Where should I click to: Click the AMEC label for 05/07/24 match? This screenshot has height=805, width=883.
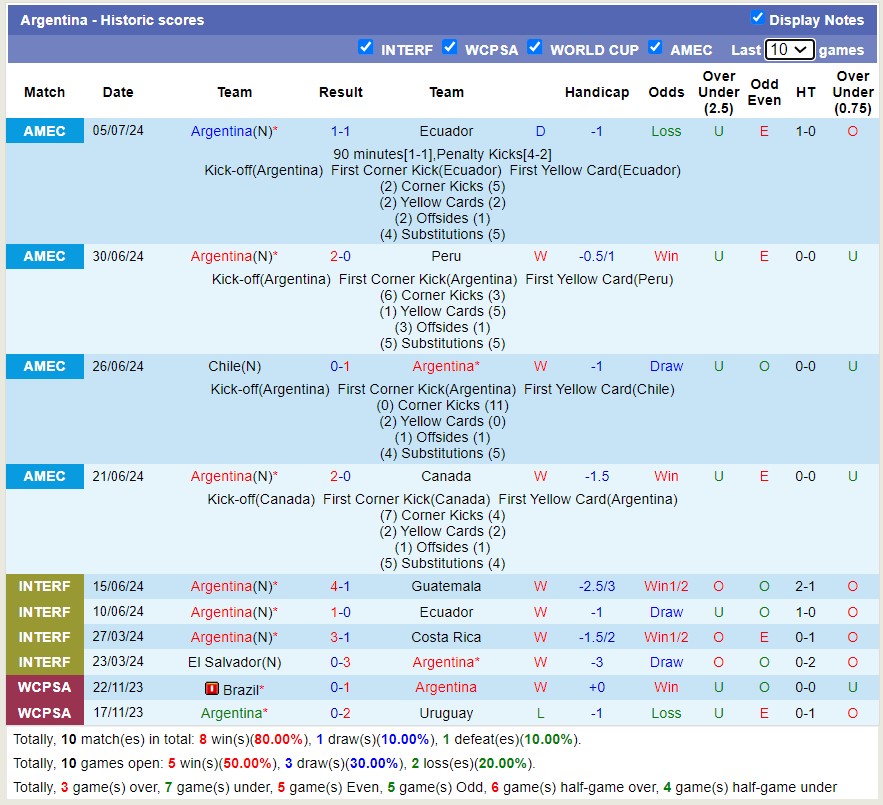[x=44, y=131]
